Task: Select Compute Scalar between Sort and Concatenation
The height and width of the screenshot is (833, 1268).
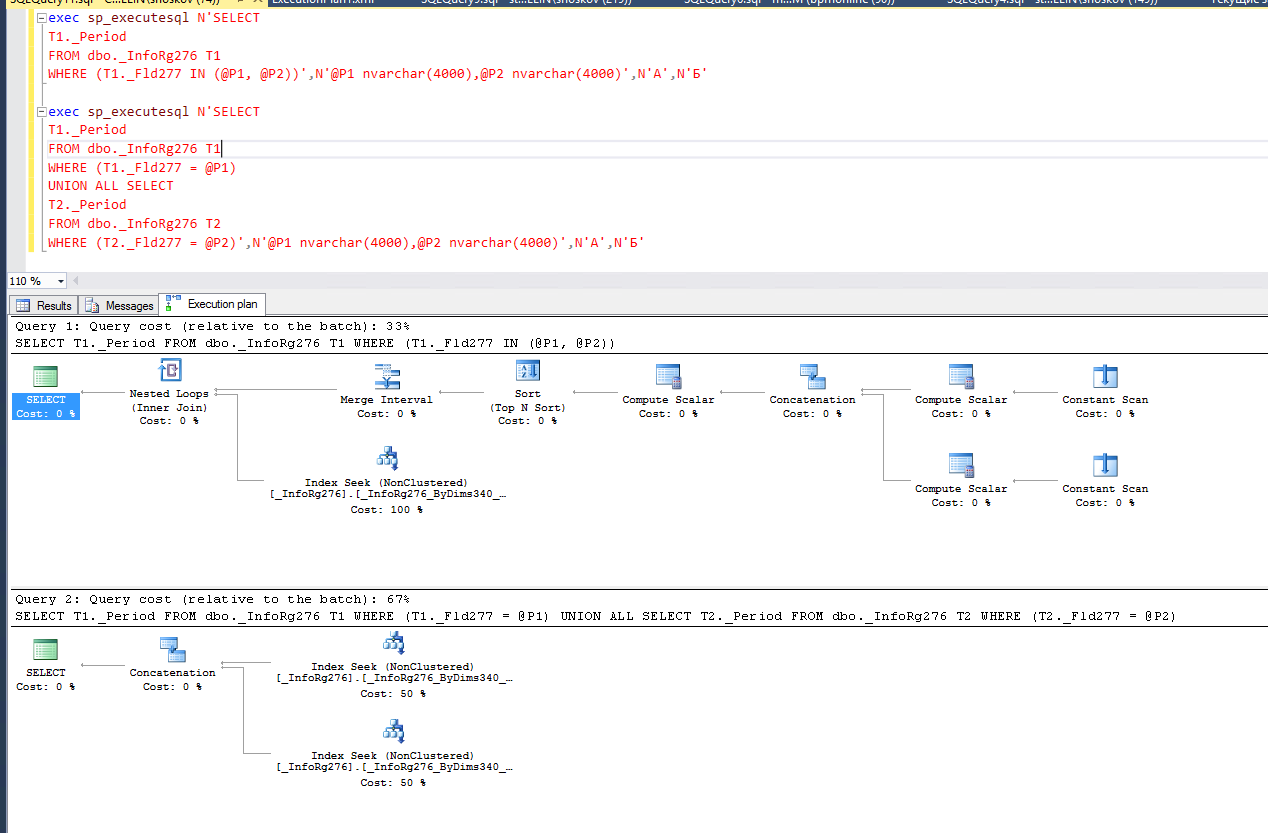Action: pyautogui.click(x=668, y=391)
